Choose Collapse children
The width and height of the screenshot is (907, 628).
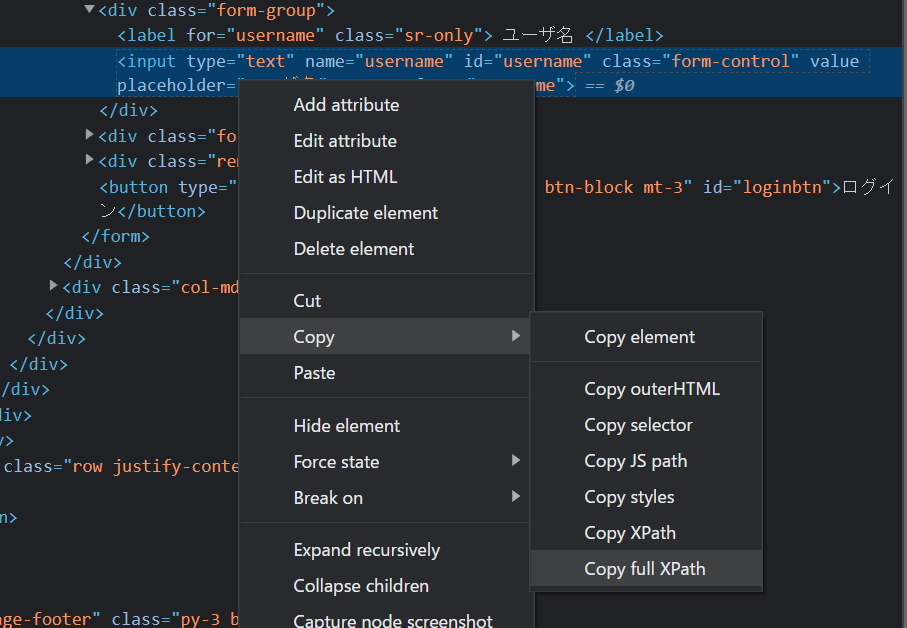click(x=361, y=586)
